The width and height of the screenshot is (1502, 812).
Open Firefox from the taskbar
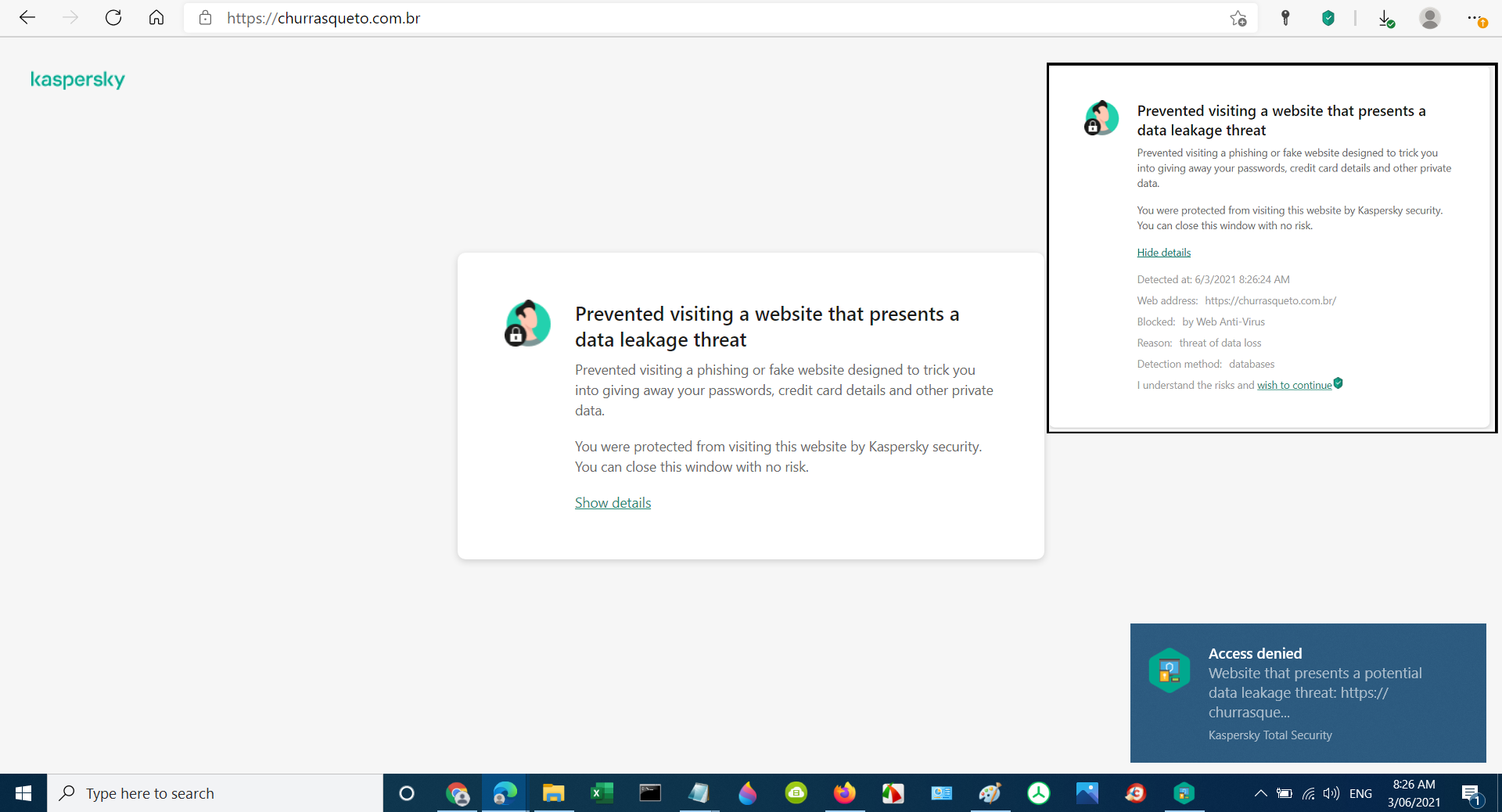pyautogui.click(x=844, y=793)
